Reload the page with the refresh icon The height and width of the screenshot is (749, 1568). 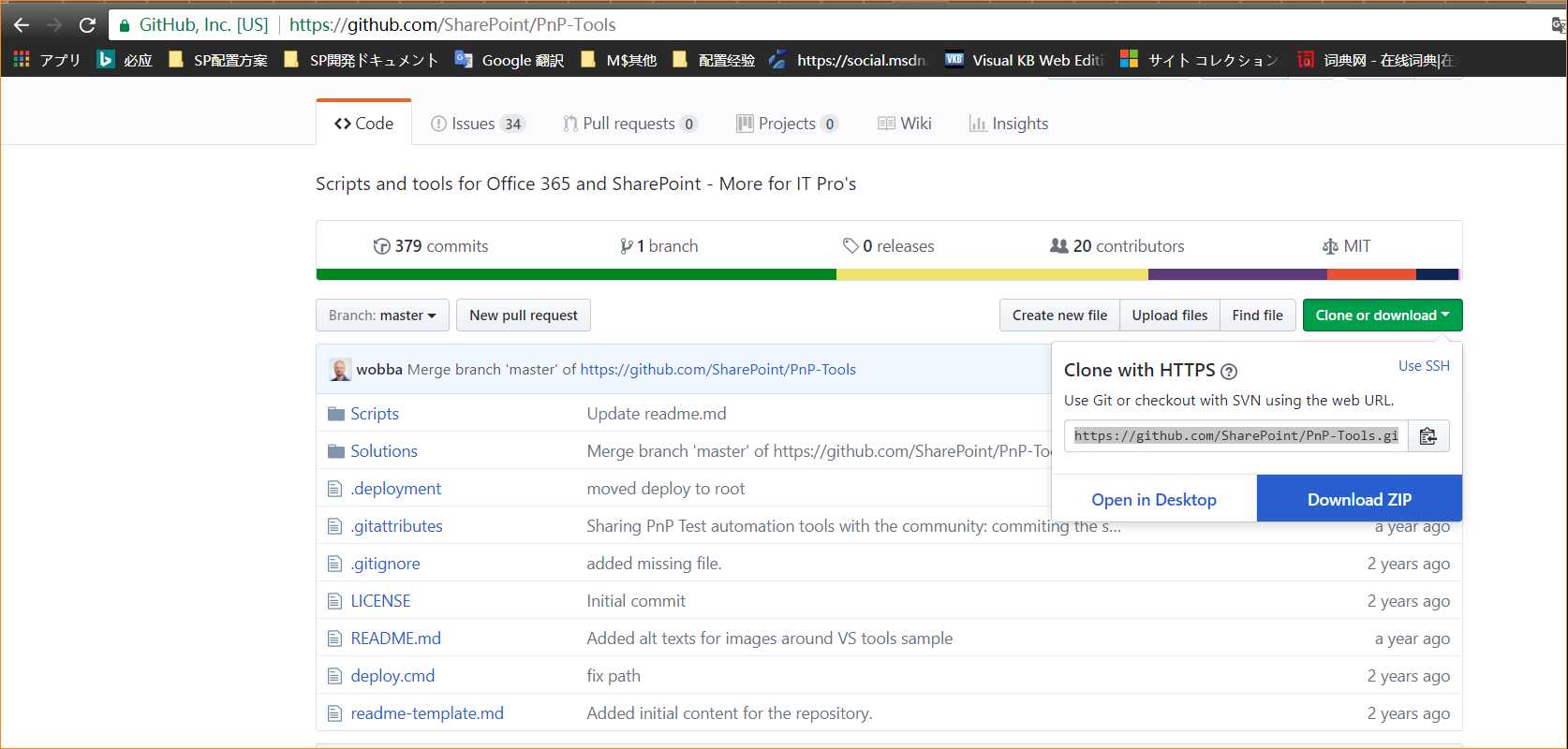coord(87,25)
